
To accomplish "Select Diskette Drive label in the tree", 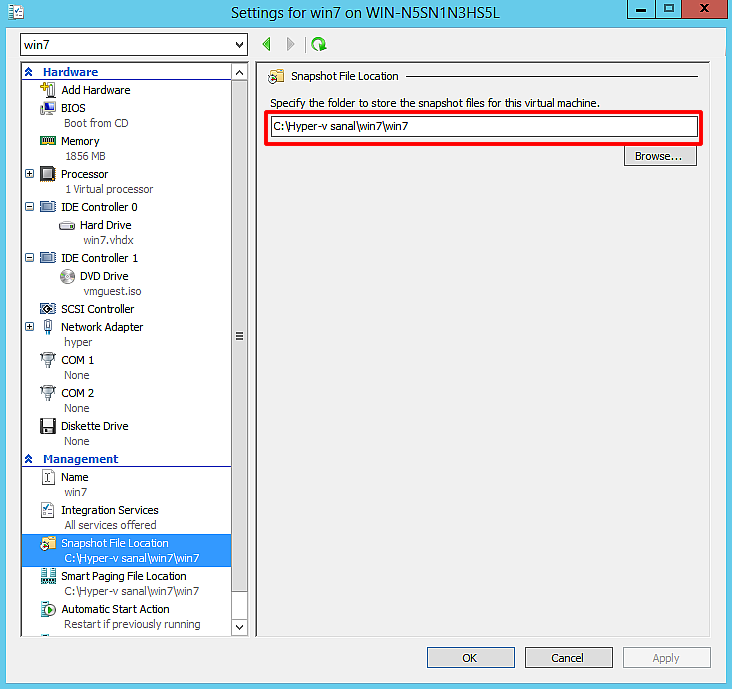I will pos(95,426).
